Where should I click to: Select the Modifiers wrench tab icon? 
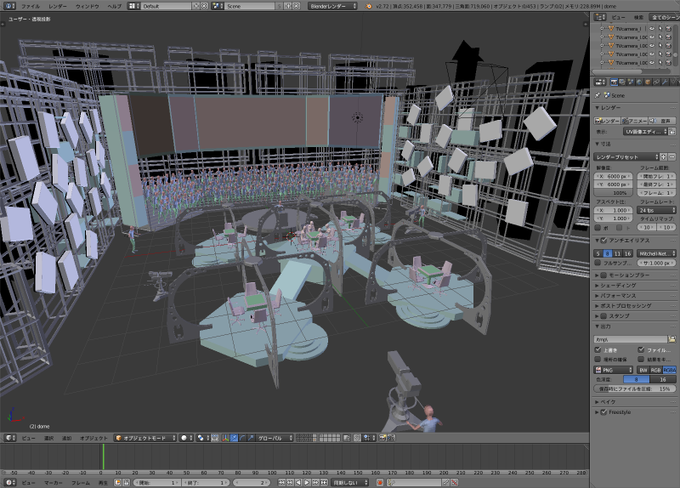665,82
